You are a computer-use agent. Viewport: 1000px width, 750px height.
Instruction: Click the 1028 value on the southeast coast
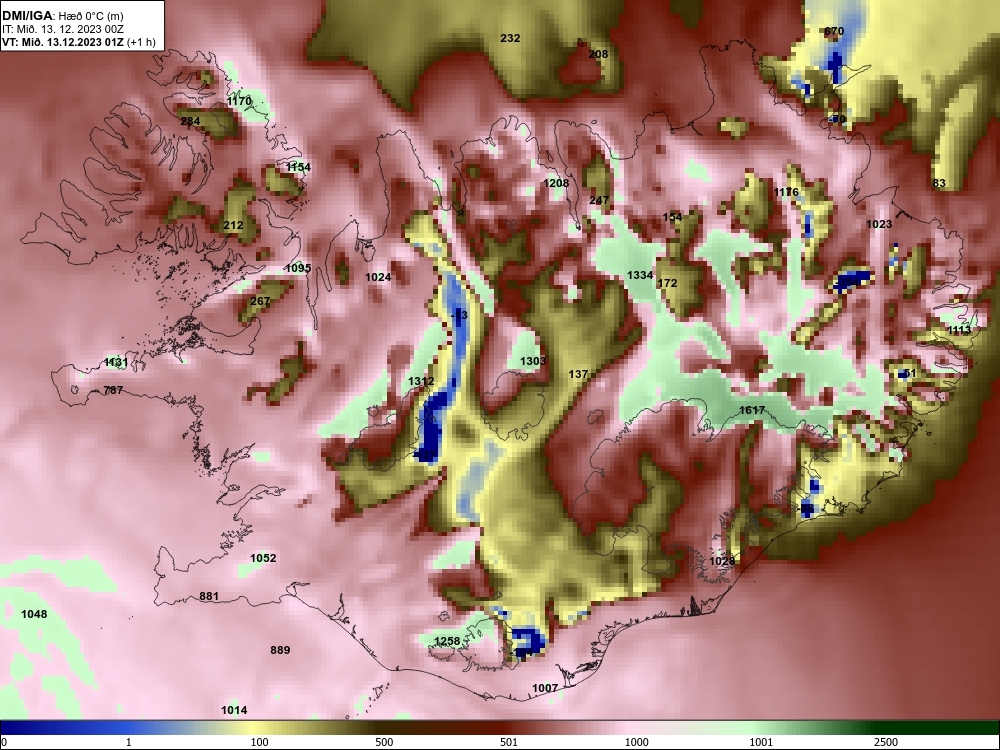(x=723, y=561)
